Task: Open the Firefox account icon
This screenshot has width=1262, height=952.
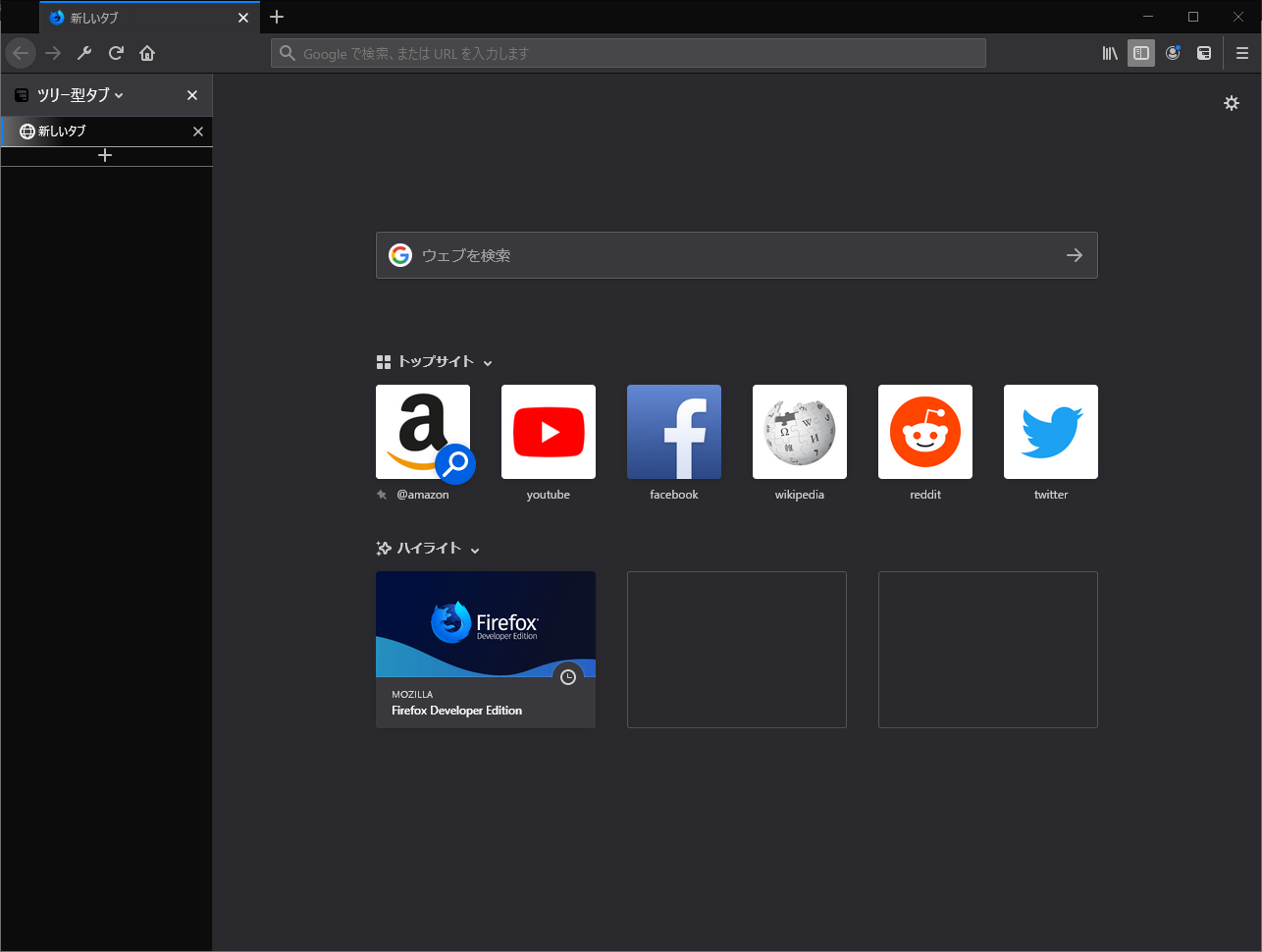Action: [1173, 53]
